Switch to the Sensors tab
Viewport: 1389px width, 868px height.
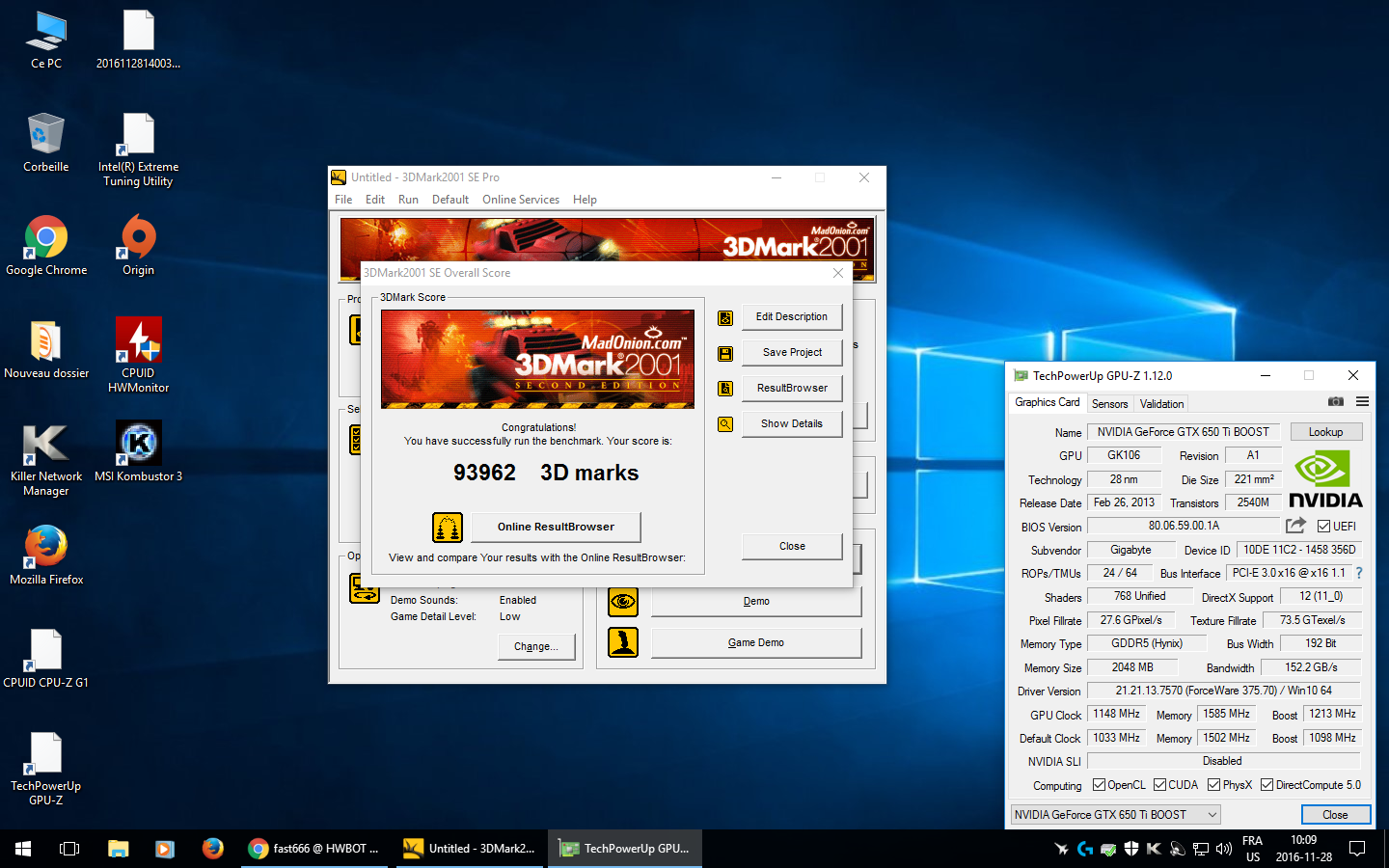point(1109,404)
